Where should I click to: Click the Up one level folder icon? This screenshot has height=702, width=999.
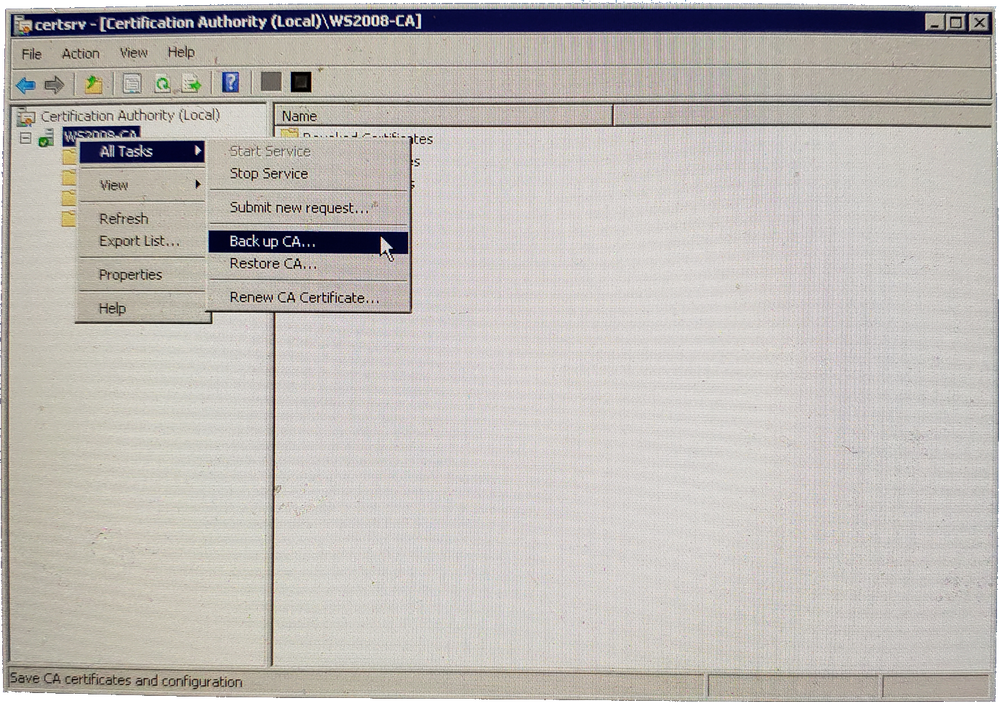pos(93,85)
